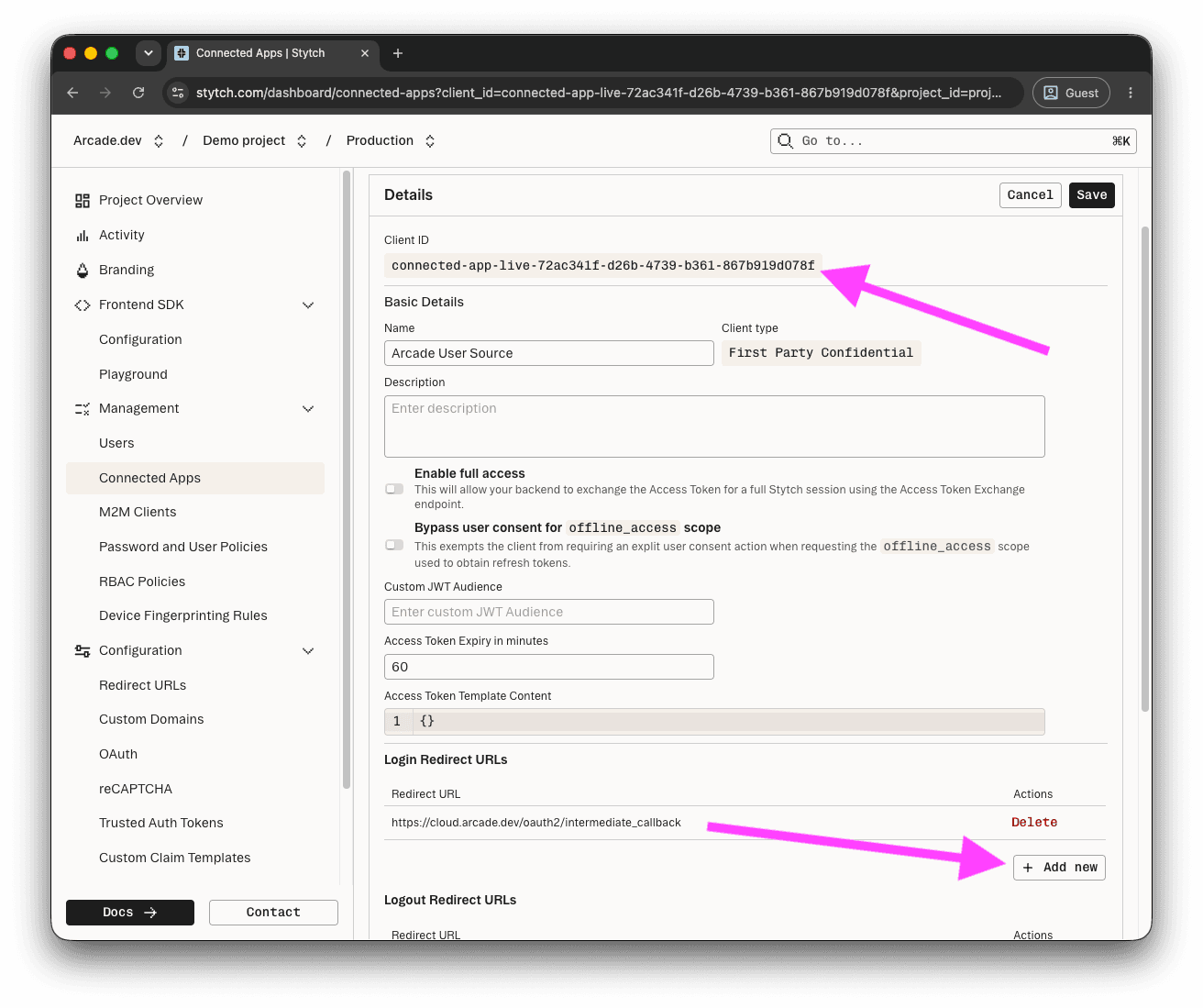Screen dimensions: 1203x1008
Task: Collapse the Frontend SDK section chevron
Action: (308, 305)
